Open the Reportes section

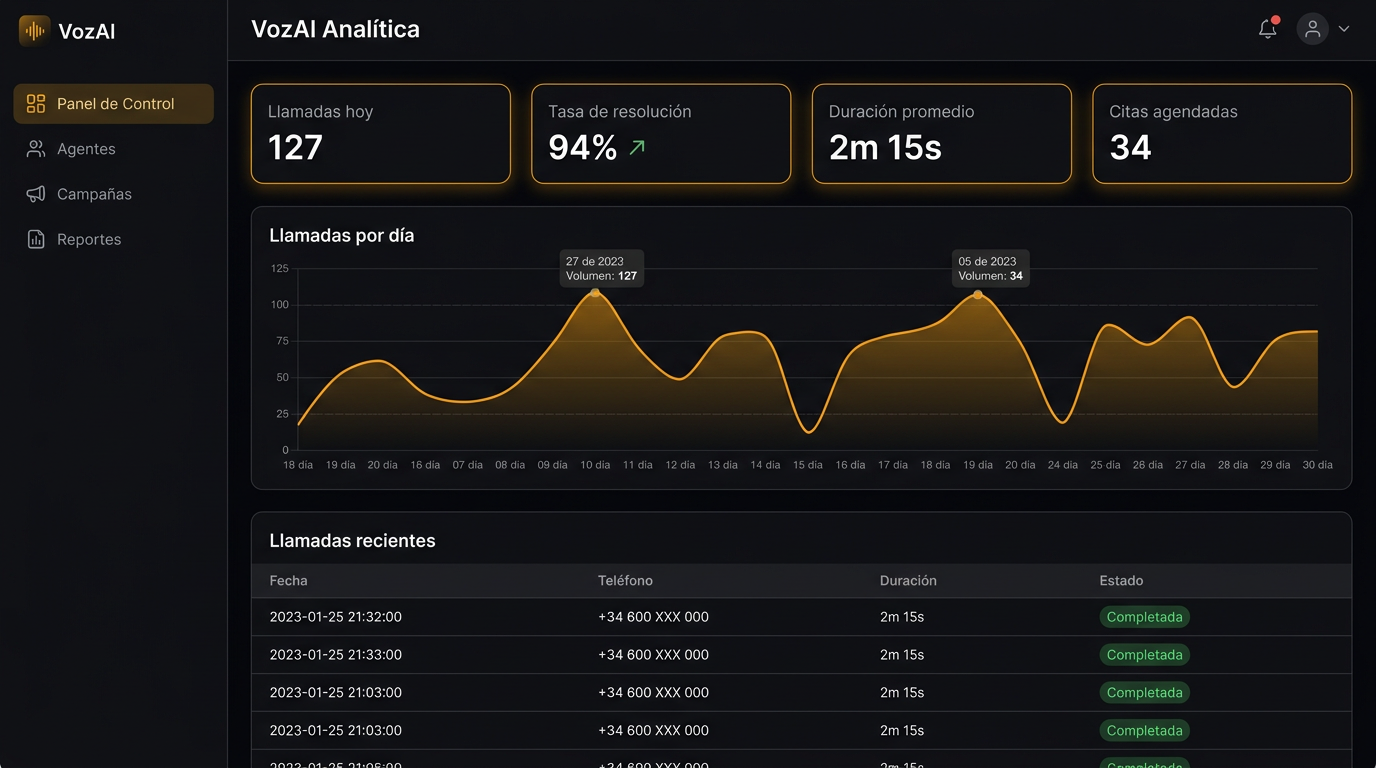tap(89, 239)
